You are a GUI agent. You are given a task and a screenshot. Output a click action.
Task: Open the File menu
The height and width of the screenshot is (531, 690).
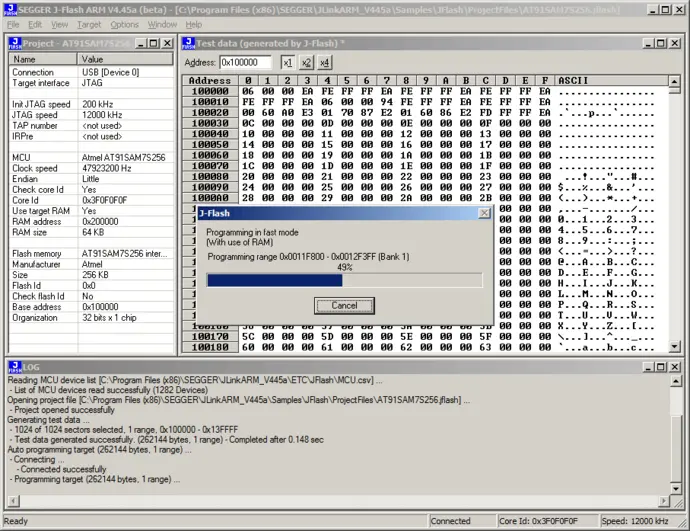(11, 24)
